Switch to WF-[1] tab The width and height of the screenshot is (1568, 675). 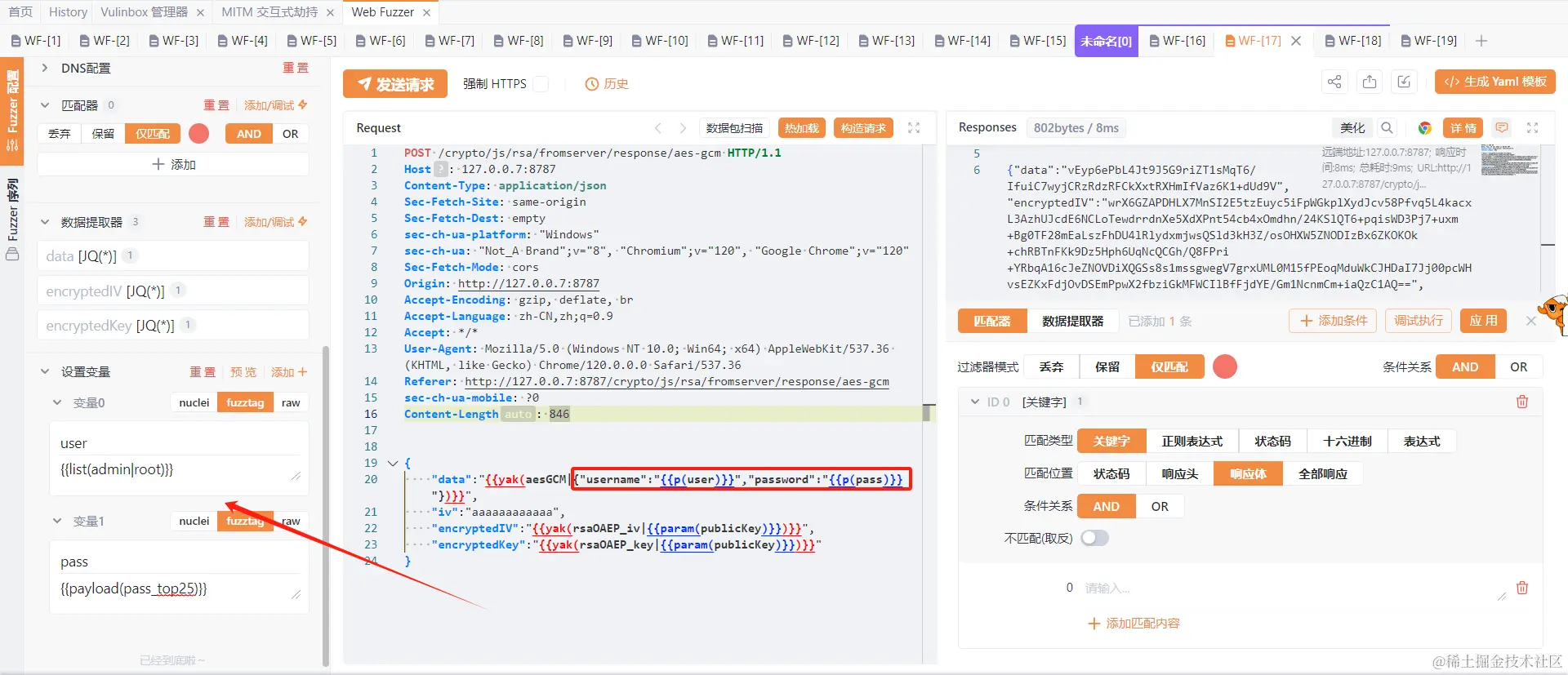click(x=36, y=41)
